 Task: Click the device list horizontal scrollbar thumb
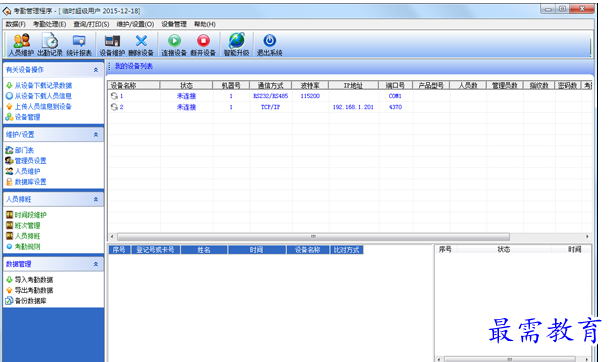pos(313,236)
